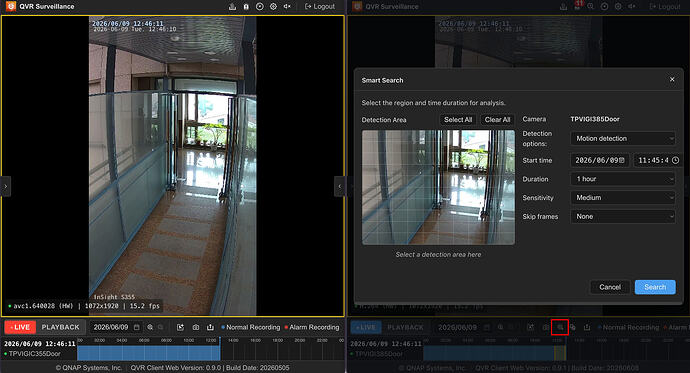Click the blue recording bar on left timeline
Image resolution: width=690 pixels, height=373 pixels.
[x=148, y=353]
